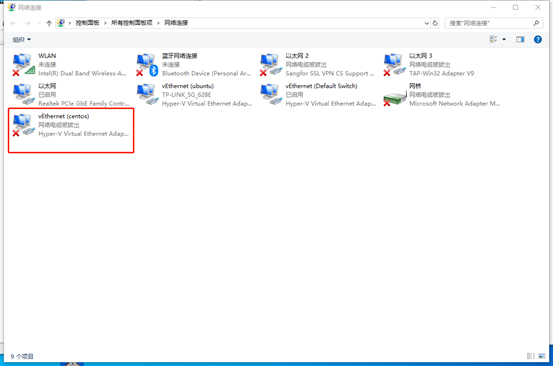Refresh the network connections list
553x366 pixels.
pyautogui.click(x=435, y=23)
